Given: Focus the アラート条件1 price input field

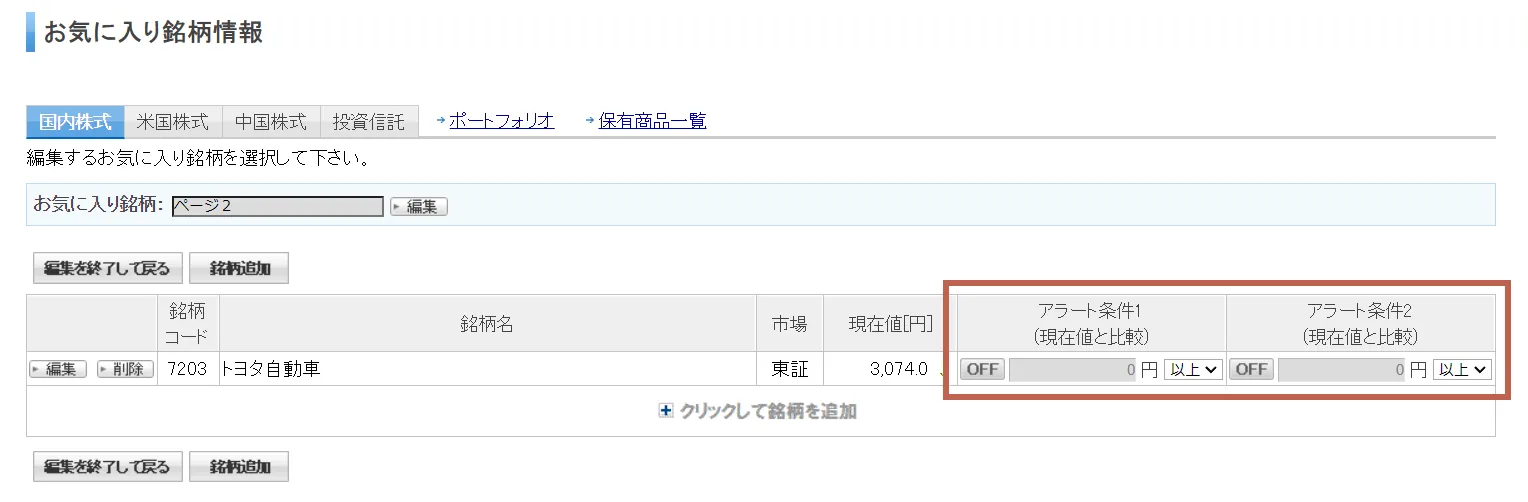Looking at the screenshot, I should (1074, 369).
